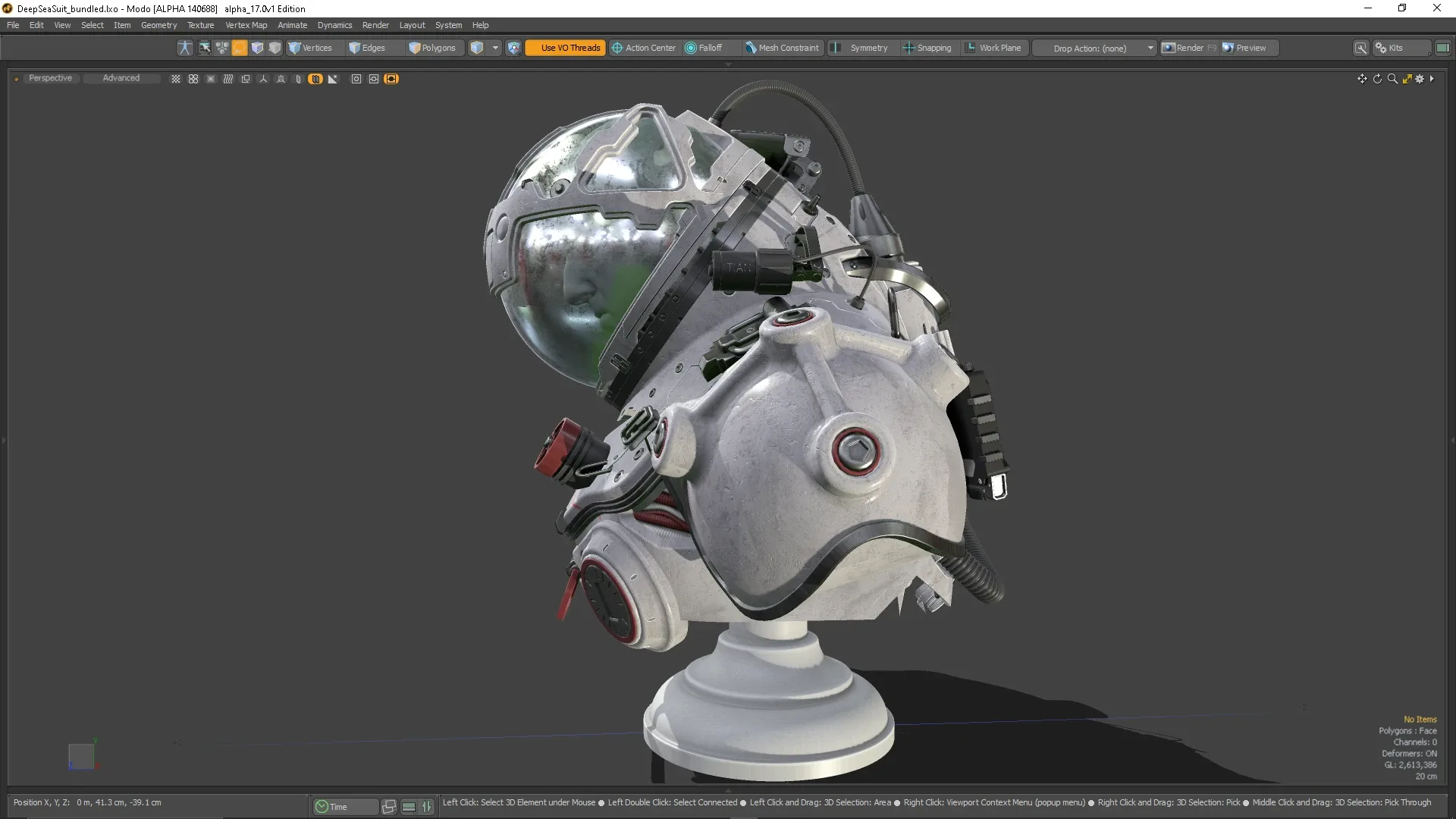Open the viewport settings gear

(1420, 79)
